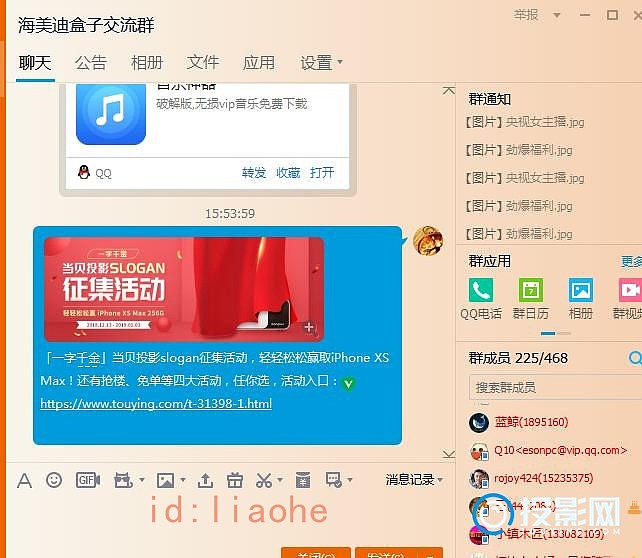Click avatar of member rojoy424

coord(479,479)
